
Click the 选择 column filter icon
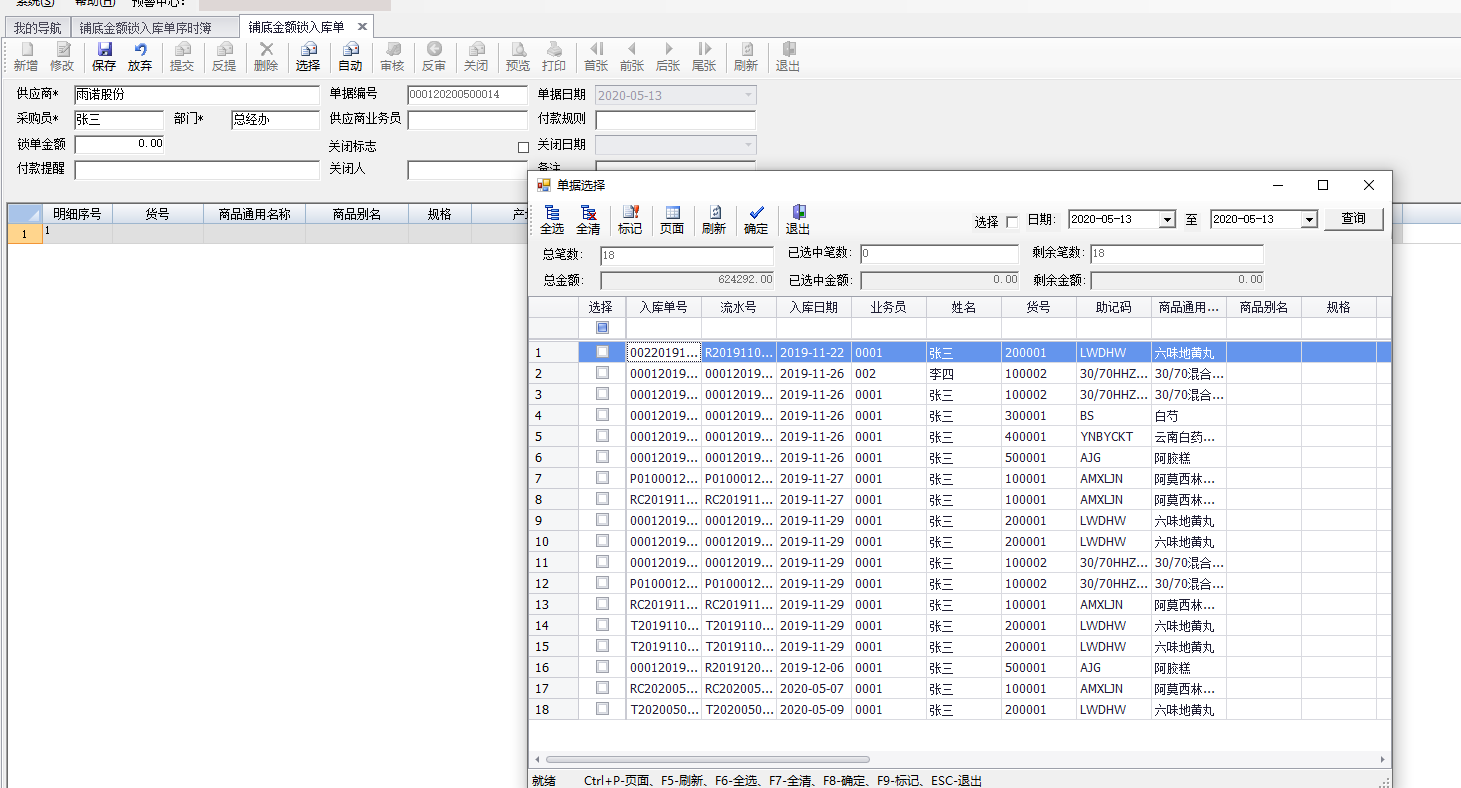602,328
